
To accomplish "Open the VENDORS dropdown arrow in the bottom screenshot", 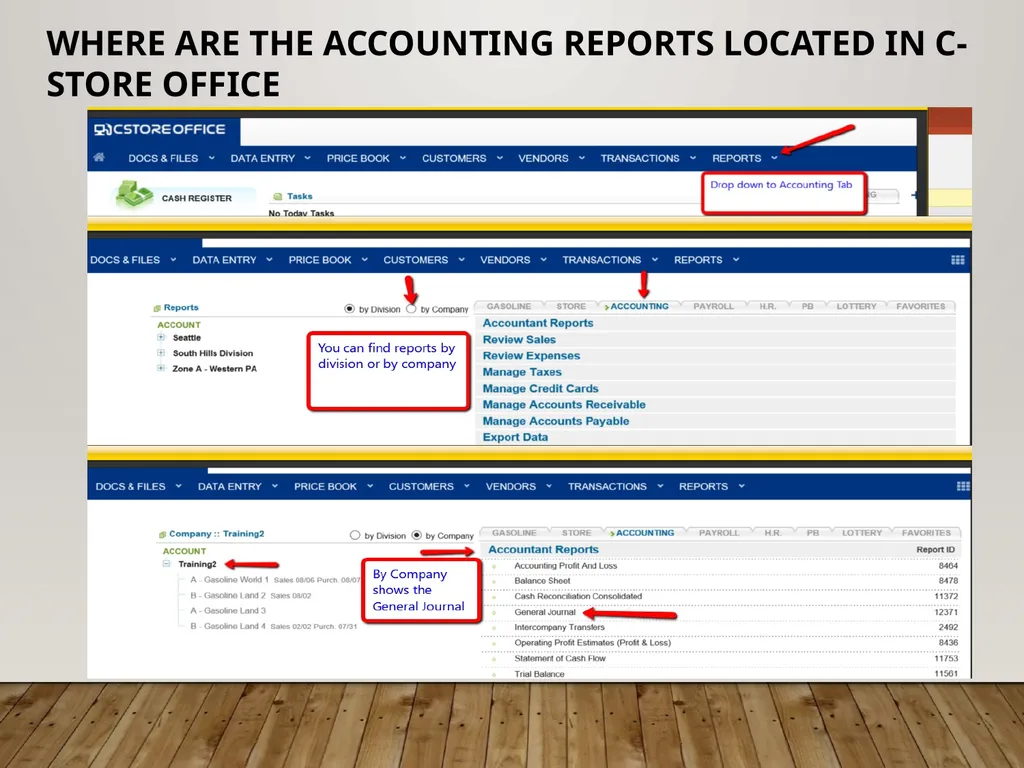I will (549, 487).
